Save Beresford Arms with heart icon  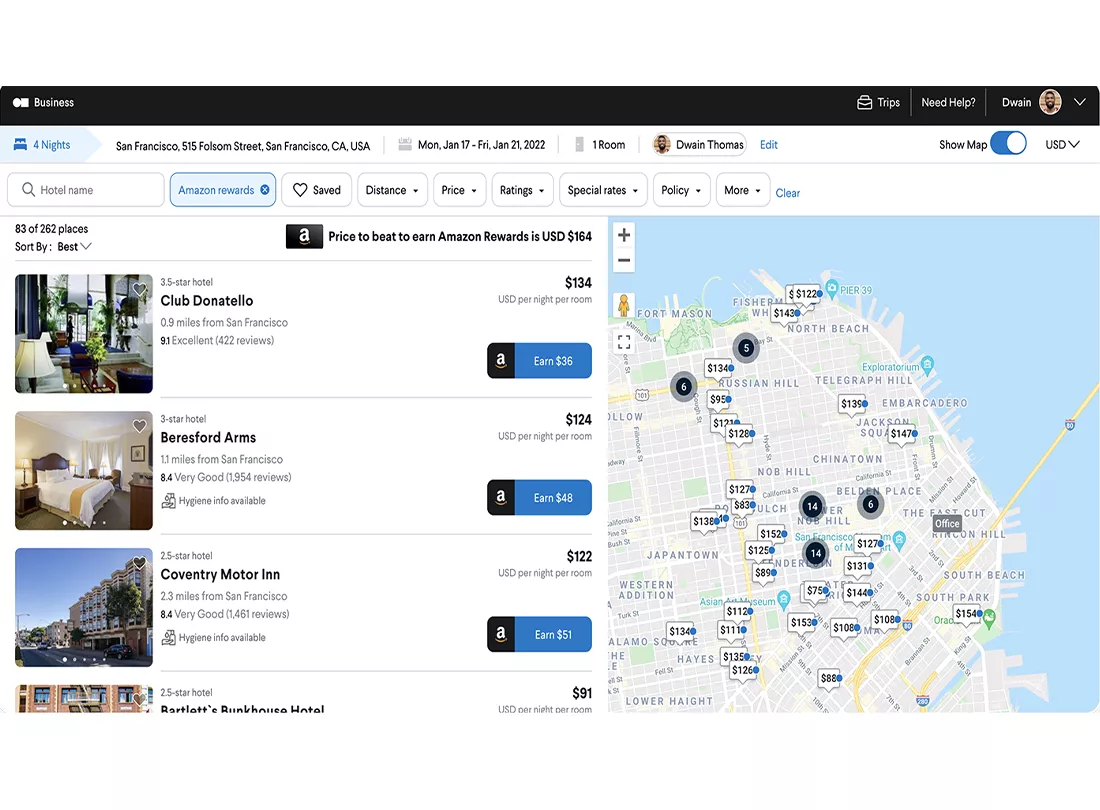(140, 426)
